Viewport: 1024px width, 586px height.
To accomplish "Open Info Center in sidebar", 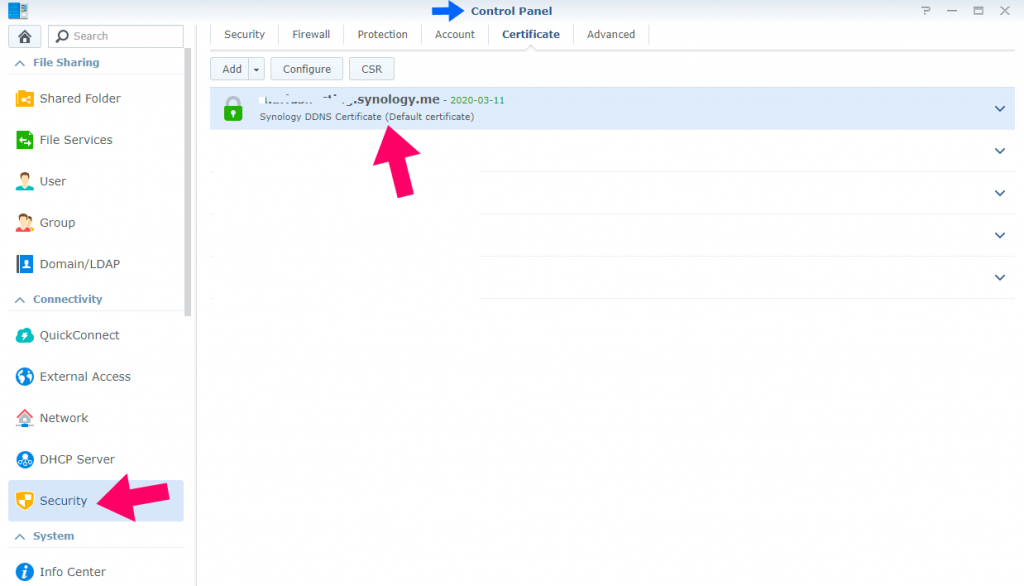I will pyautogui.click(x=72, y=572).
